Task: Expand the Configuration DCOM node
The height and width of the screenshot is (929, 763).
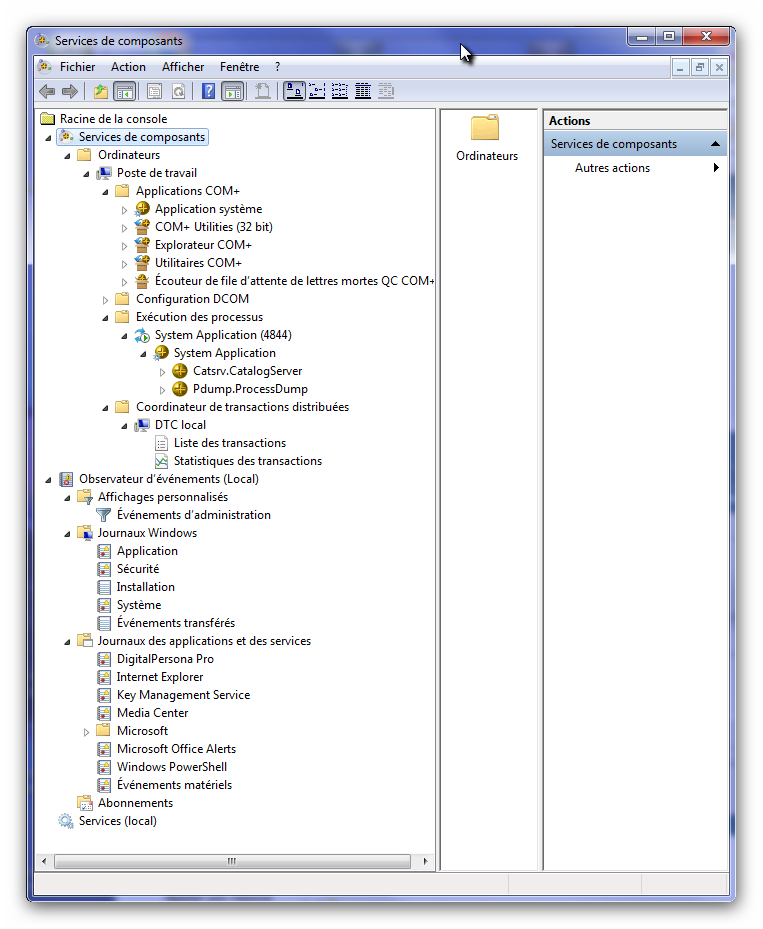Action: tap(106, 300)
